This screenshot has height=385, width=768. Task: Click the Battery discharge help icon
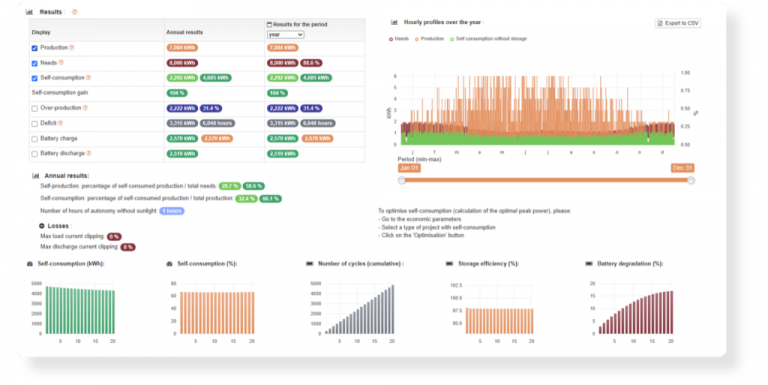coord(89,153)
